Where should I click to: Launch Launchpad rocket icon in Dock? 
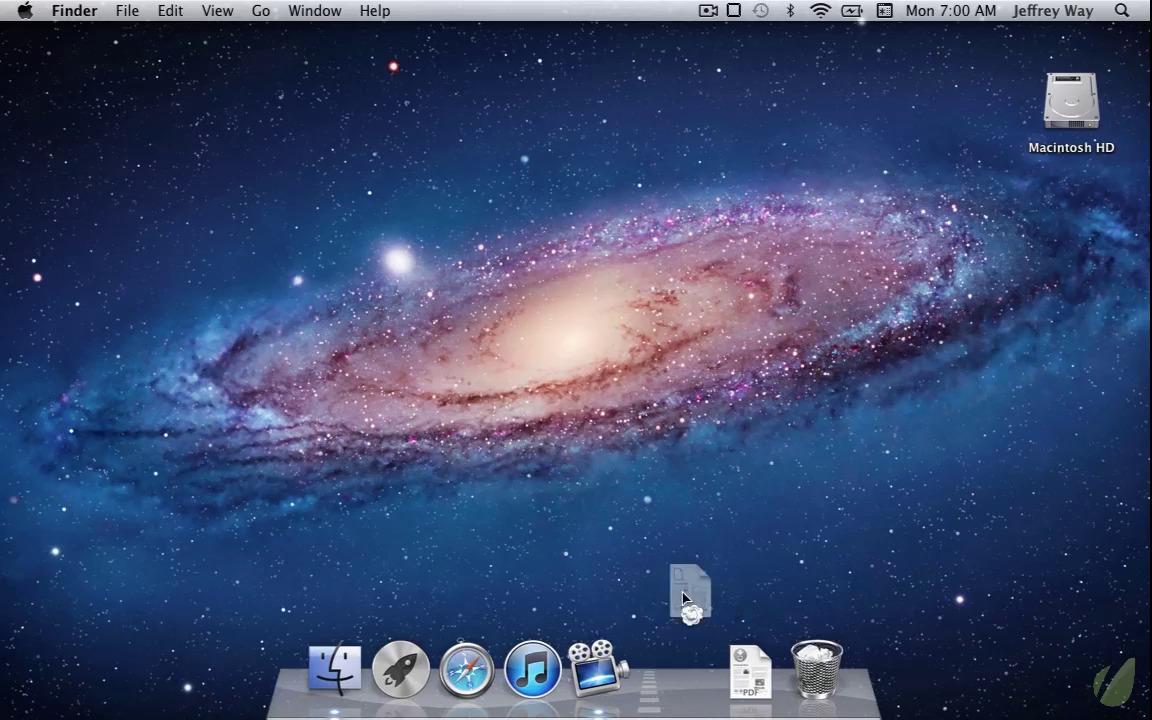(x=401, y=668)
